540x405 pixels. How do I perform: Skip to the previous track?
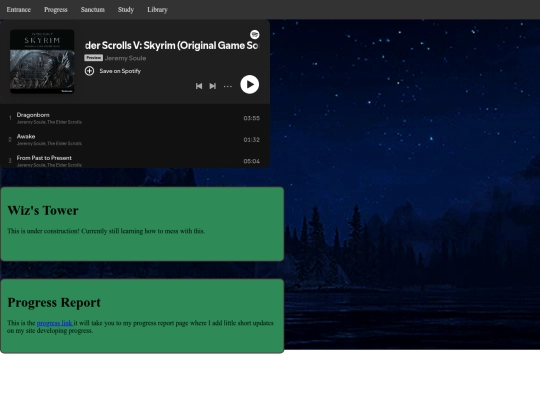(x=199, y=86)
